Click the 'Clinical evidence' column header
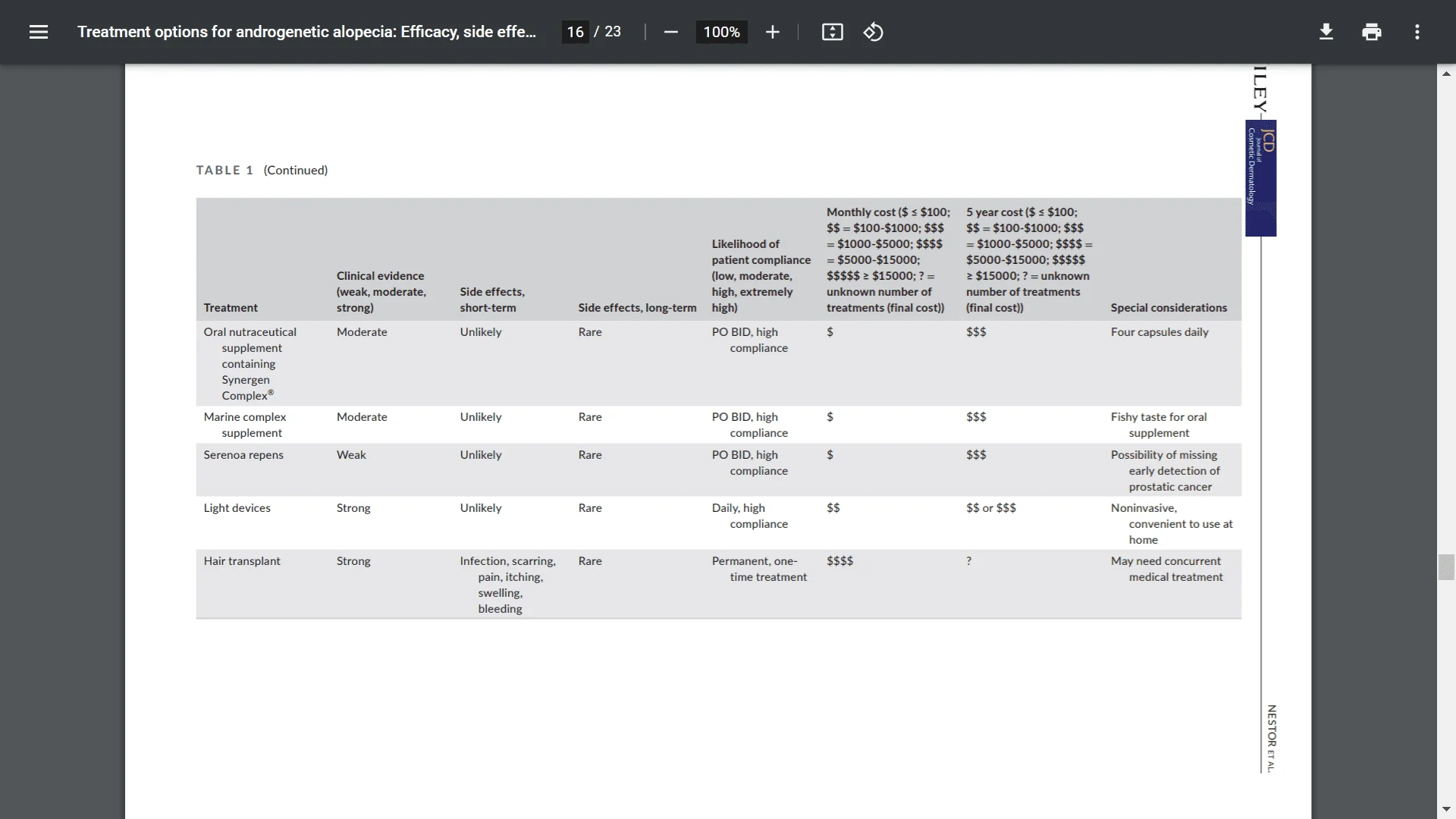The height and width of the screenshot is (819, 1456). tap(381, 291)
